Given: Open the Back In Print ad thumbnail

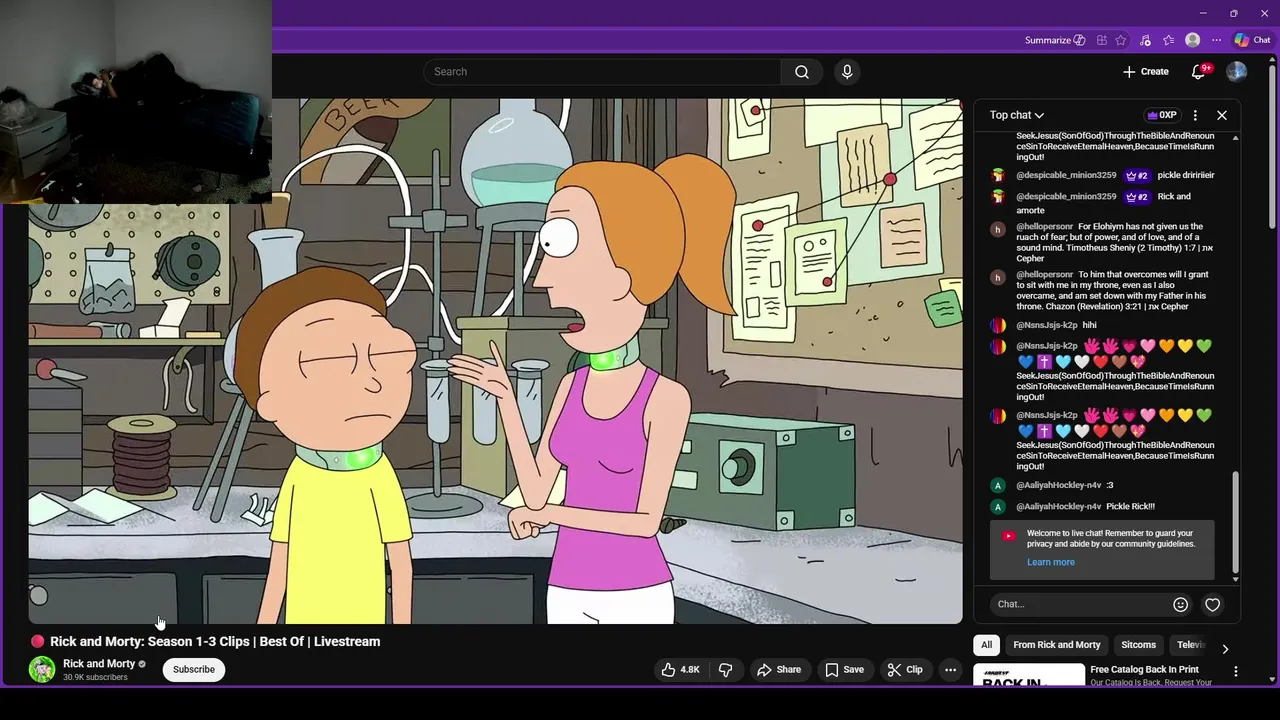Looking at the screenshot, I should (x=1029, y=675).
